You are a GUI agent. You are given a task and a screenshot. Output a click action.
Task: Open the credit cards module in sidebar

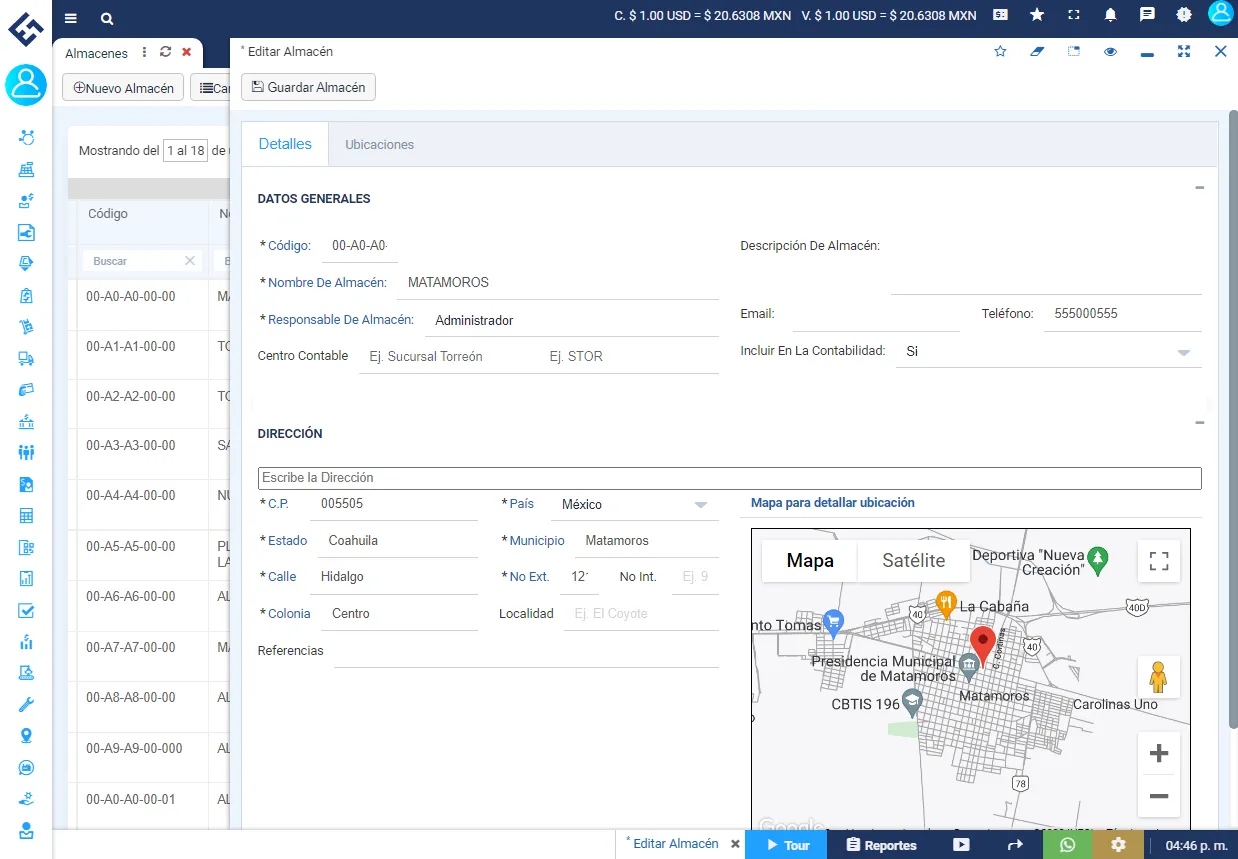pyautogui.click(x=26, y=389)
